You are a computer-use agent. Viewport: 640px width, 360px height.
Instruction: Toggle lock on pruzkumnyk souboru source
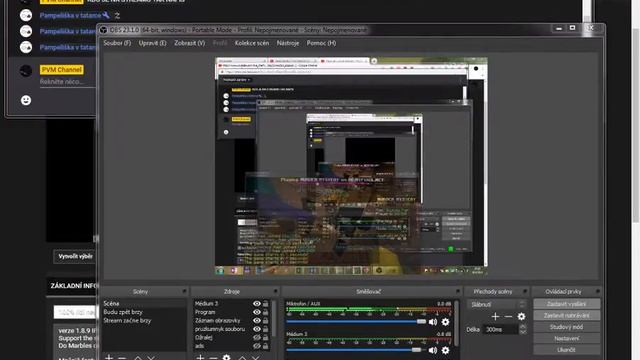[x=266, y=329]
